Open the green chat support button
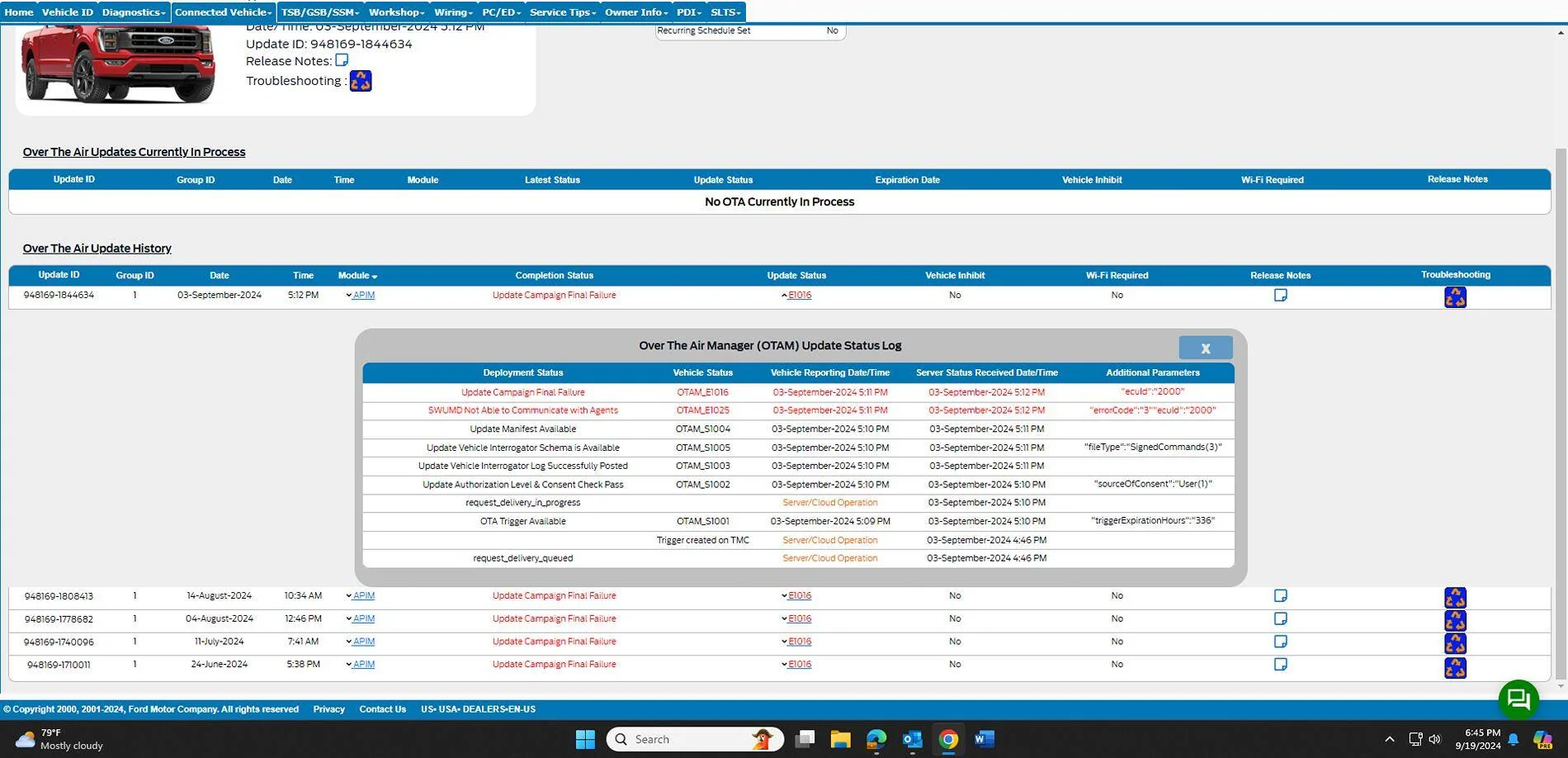This screenshot has height=758, width=1568. (1518, 699)
